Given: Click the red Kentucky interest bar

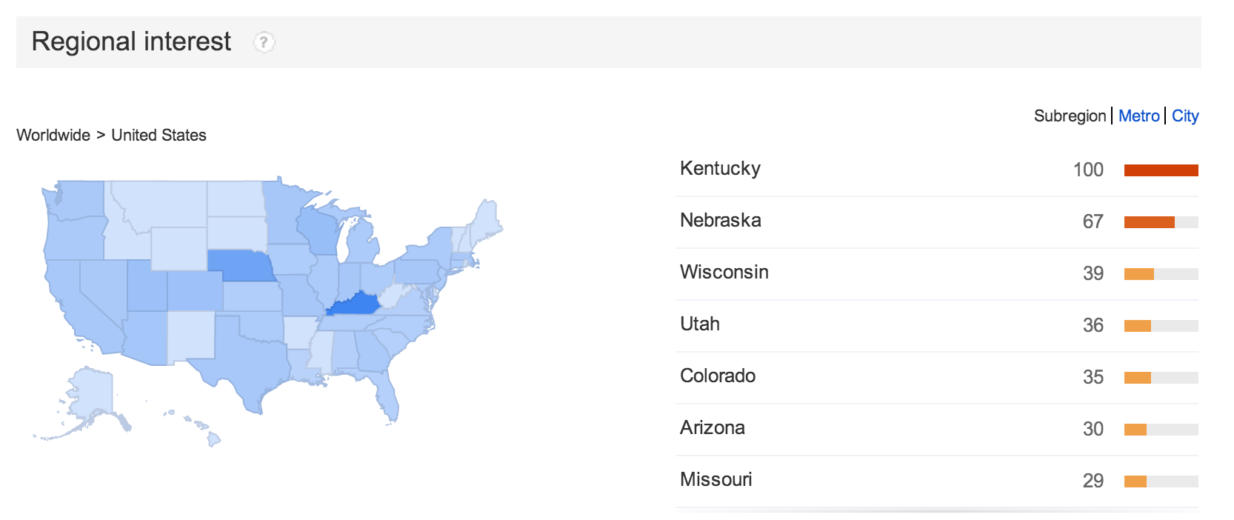Looking at the screenshot, I should point(1161,170).
